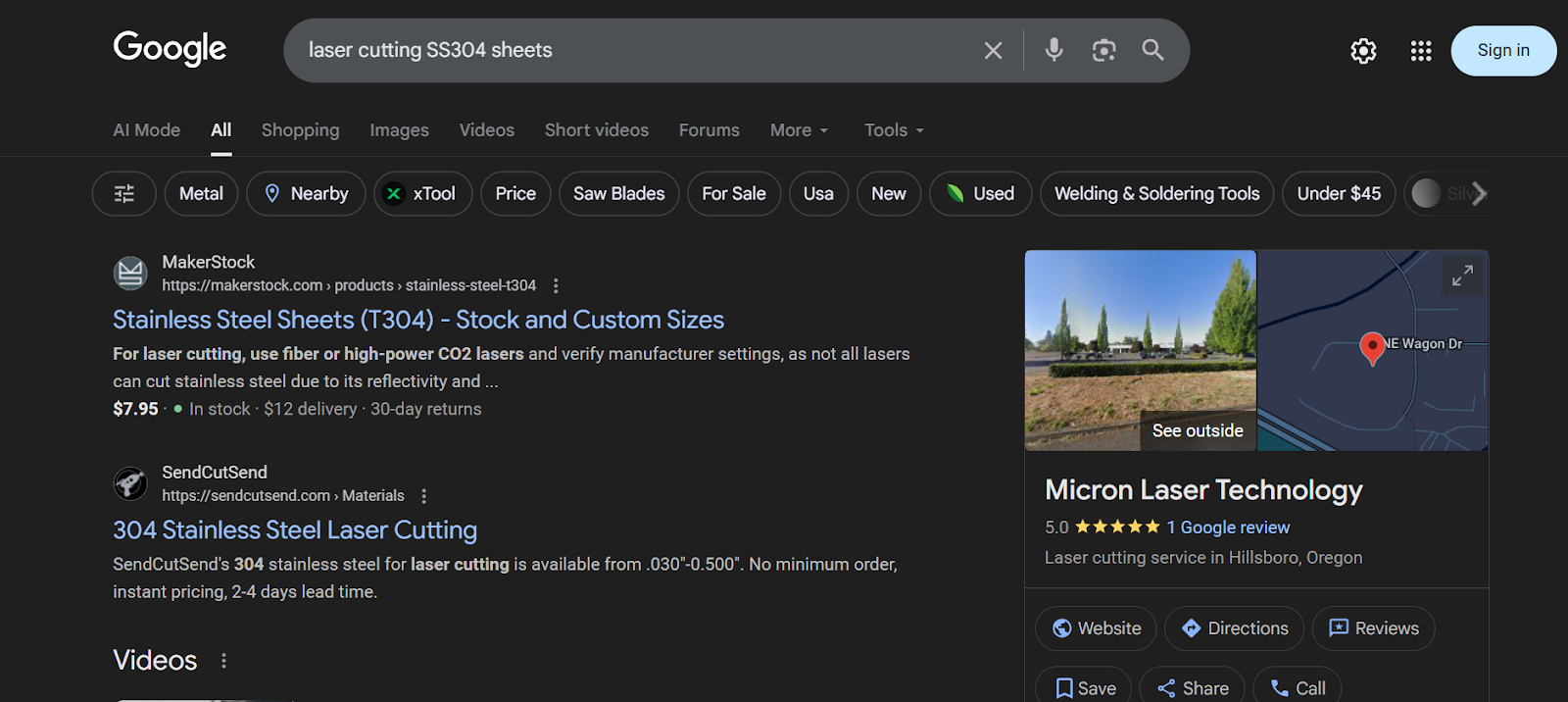Expand the map to full view
Screen dimensions: 1568x702
click(x=1462, y=276)
